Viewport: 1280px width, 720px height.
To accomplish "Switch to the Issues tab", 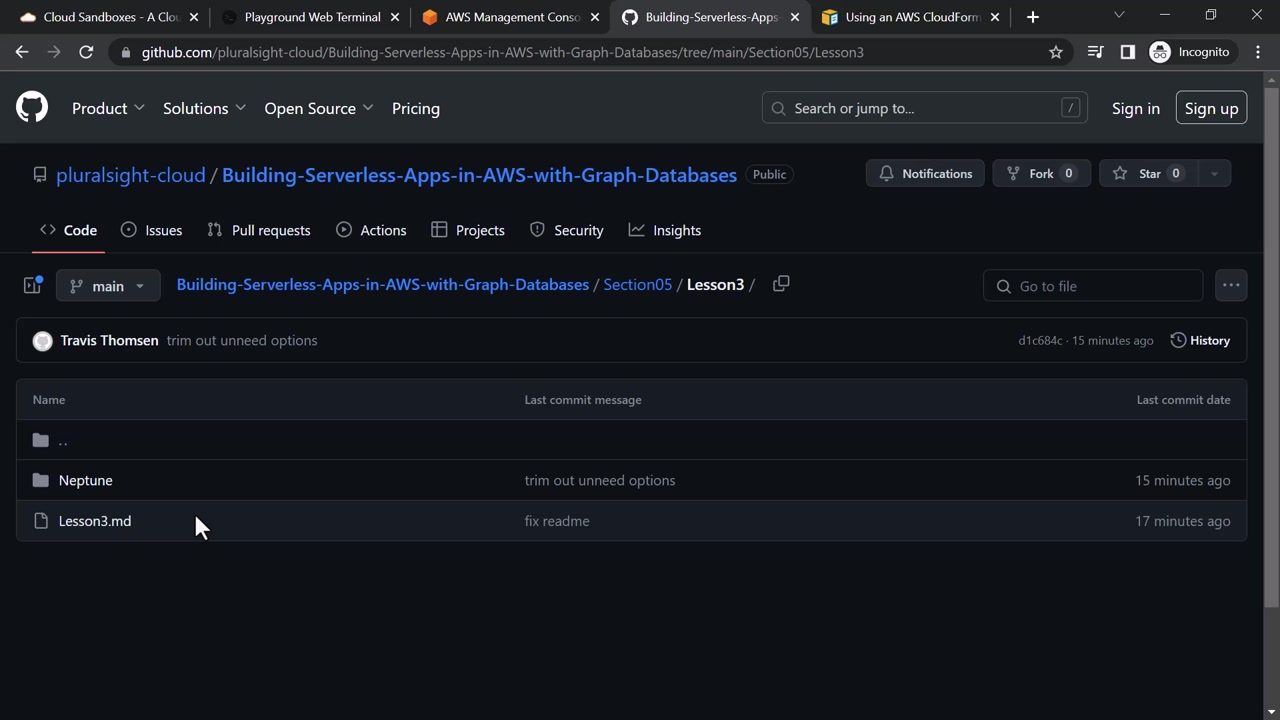I will [x=151, y=230].
